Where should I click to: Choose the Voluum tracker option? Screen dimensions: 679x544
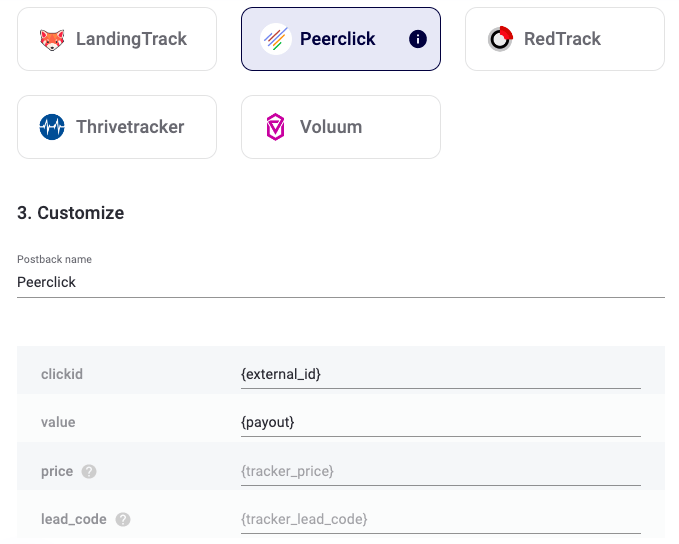click(341, 127)
